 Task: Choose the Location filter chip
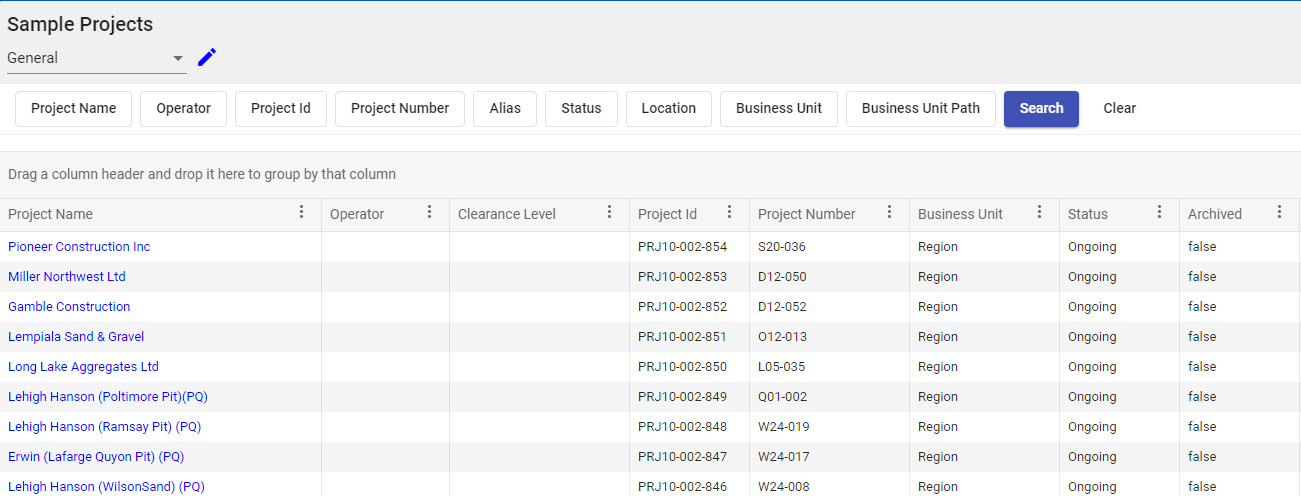point(668,109)
